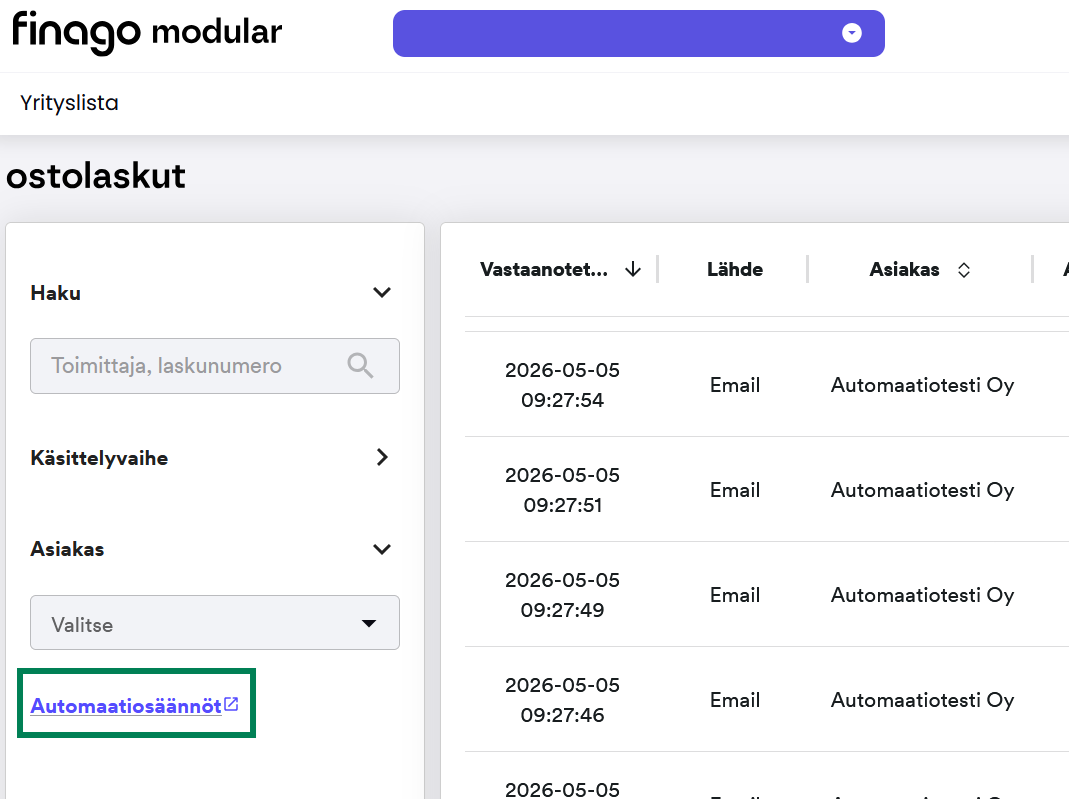Open the purple company selector dropdown
Screen dimensions: 1069x799
pos(639,33)
